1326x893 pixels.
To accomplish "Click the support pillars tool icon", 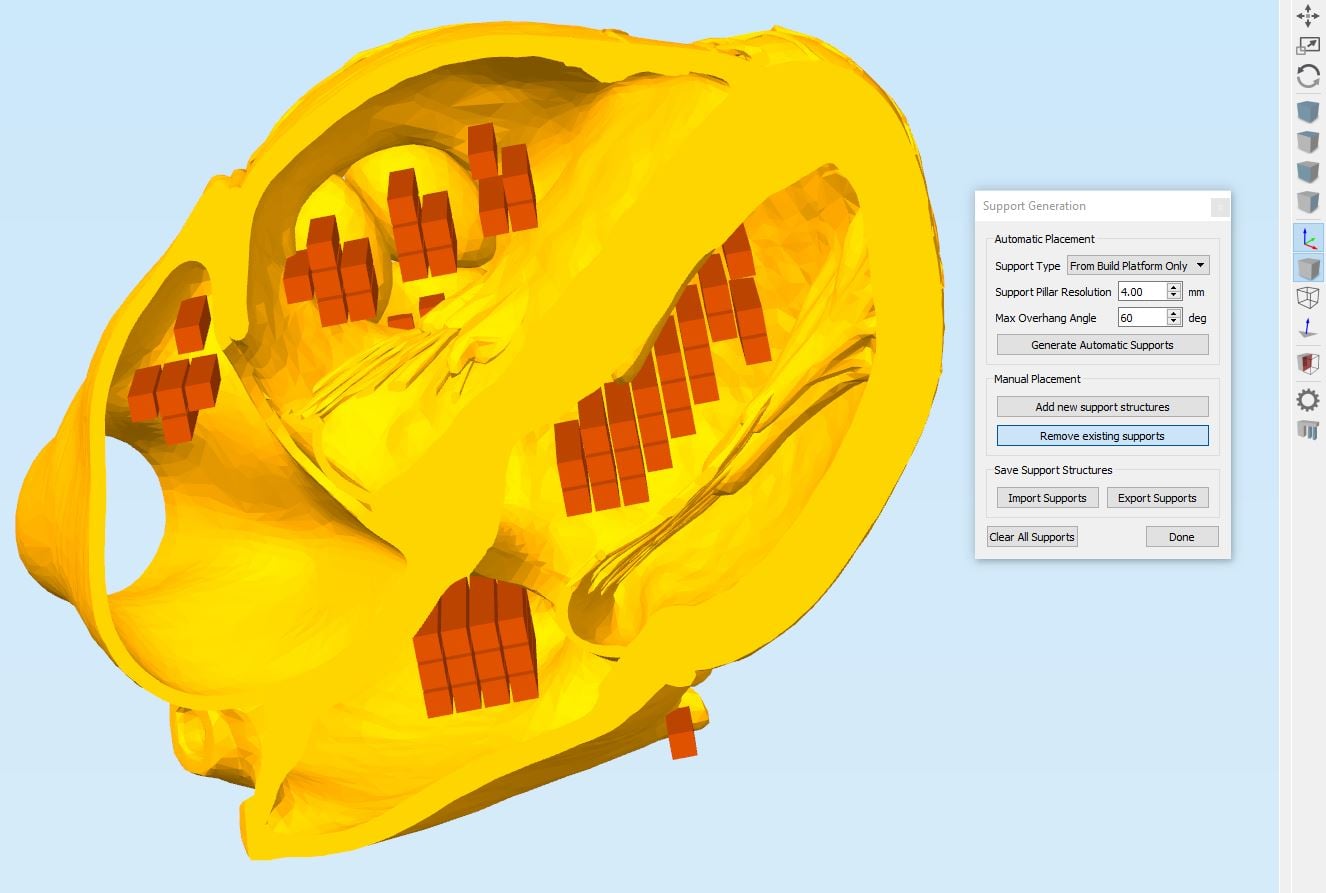I will click(x=1307, y=430).
